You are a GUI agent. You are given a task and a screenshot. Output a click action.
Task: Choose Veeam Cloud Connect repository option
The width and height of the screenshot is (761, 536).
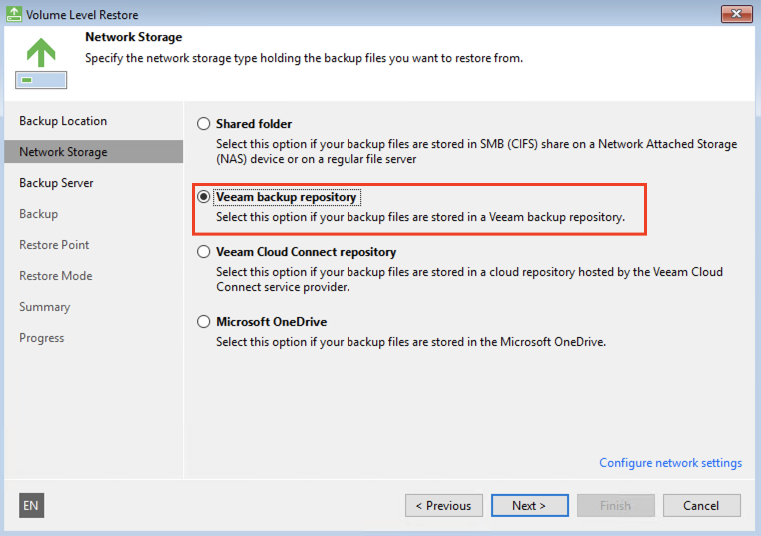pos(204,252)
